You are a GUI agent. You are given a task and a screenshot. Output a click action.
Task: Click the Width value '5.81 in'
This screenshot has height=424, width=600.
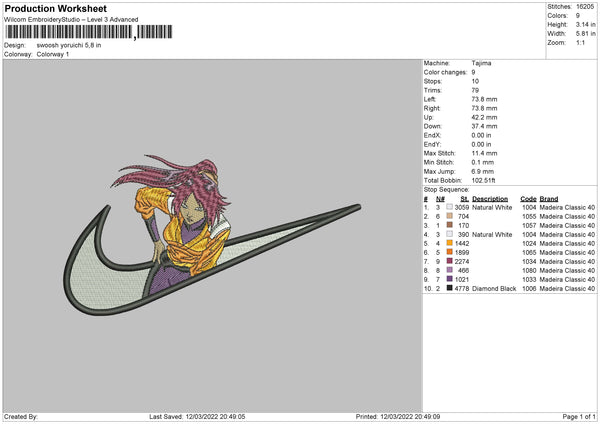pos(585,34)
